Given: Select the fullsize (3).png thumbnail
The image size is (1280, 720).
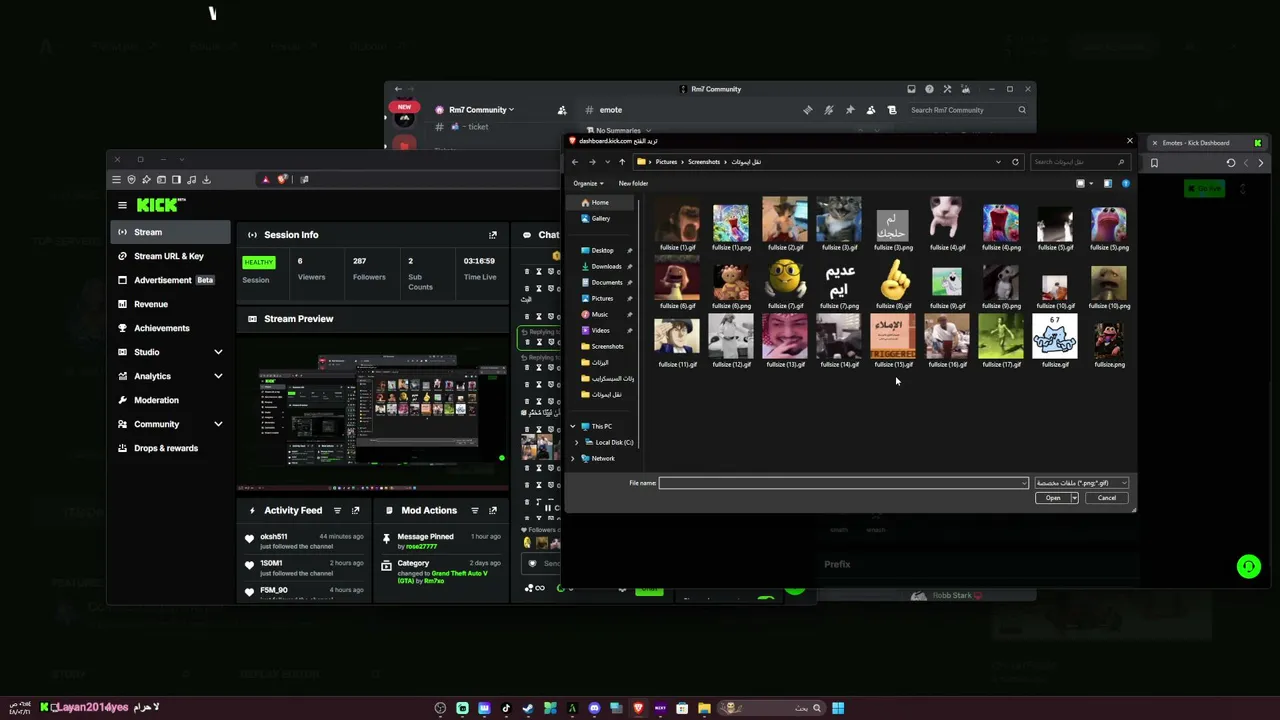Looking at the screenshot, I should click(x=893, y=228).
